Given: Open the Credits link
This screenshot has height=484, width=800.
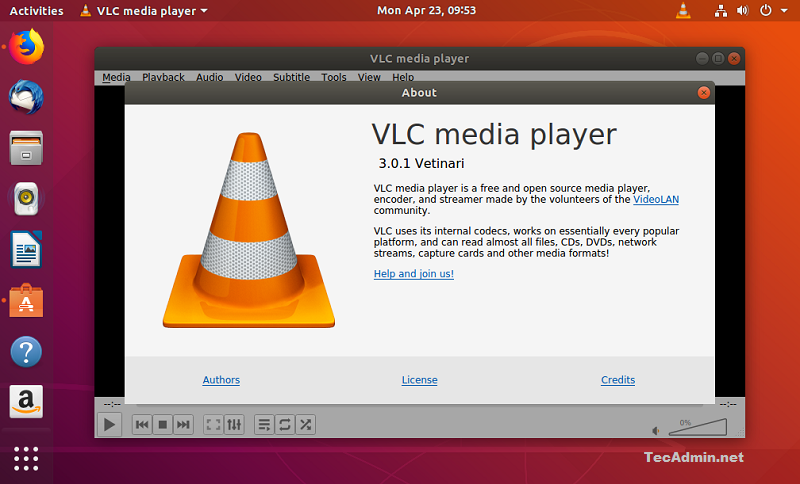Looking at the screenshot, I should coord(618,380).
